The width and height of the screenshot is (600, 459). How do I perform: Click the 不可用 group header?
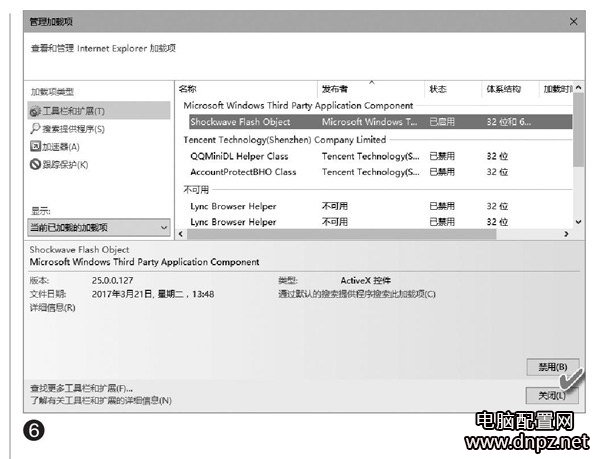[x=196, y=190]
